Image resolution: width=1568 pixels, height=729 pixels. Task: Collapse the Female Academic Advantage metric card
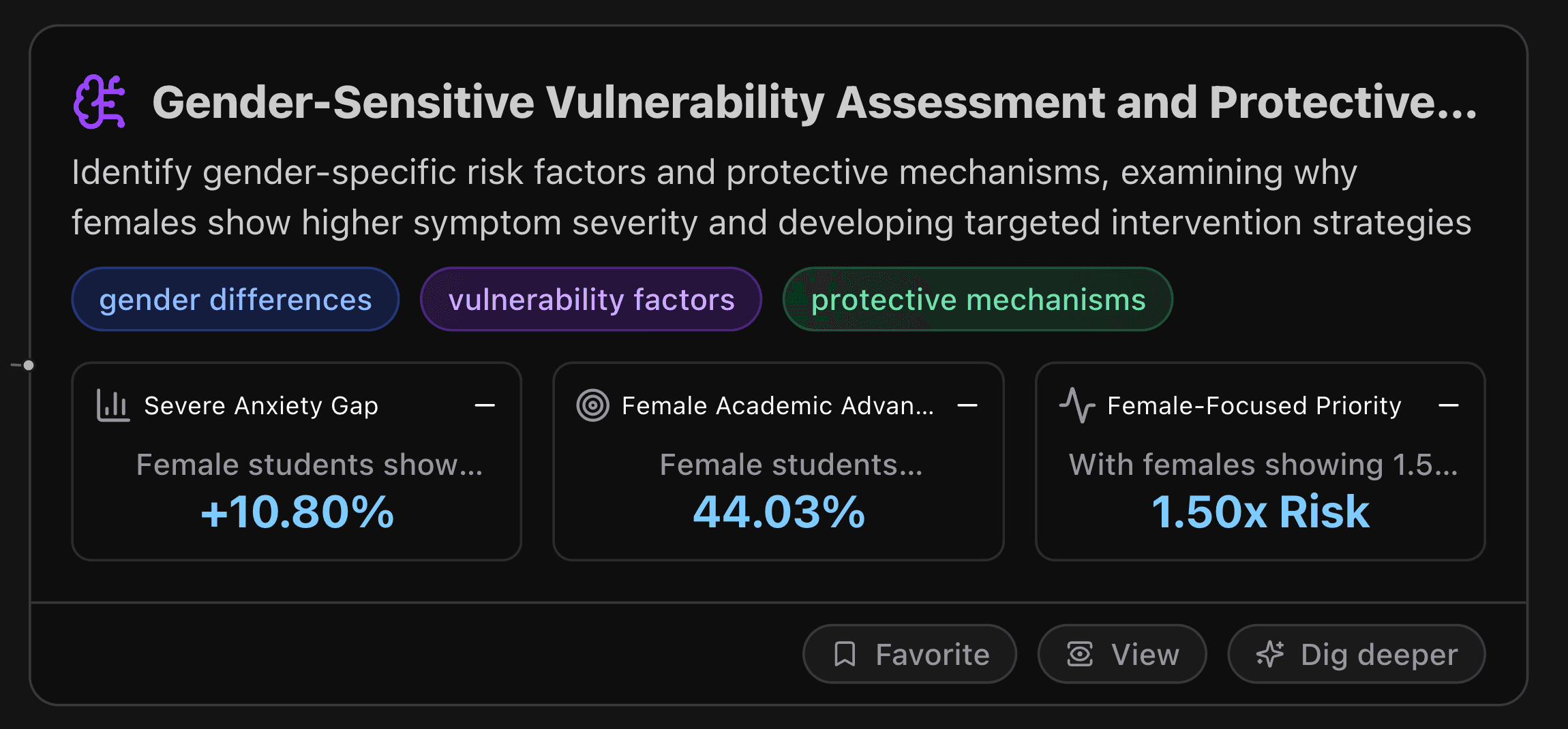pyautogui.click(x=969, y=405)
